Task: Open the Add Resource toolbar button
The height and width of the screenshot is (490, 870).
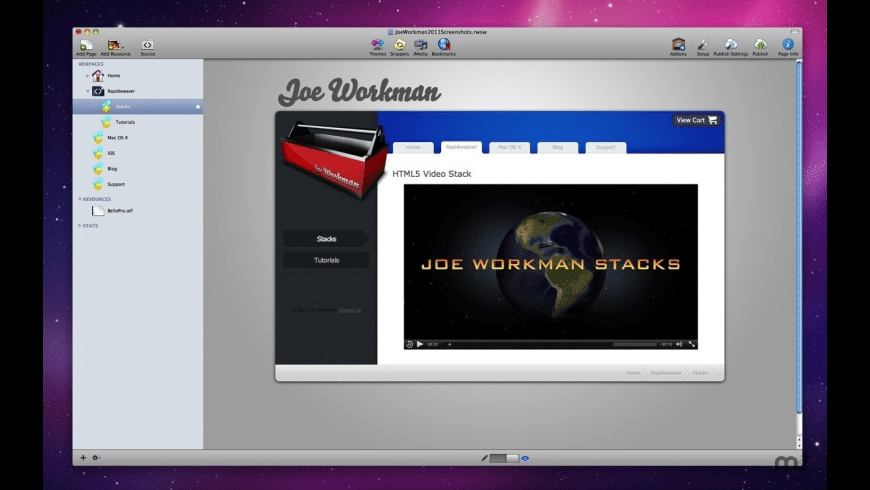Action: 115,47
